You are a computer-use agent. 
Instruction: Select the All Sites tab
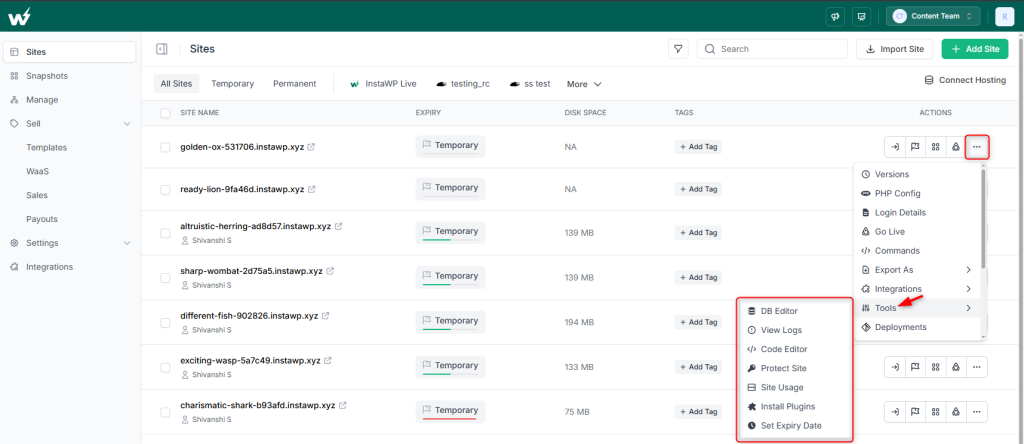point(176,84)
